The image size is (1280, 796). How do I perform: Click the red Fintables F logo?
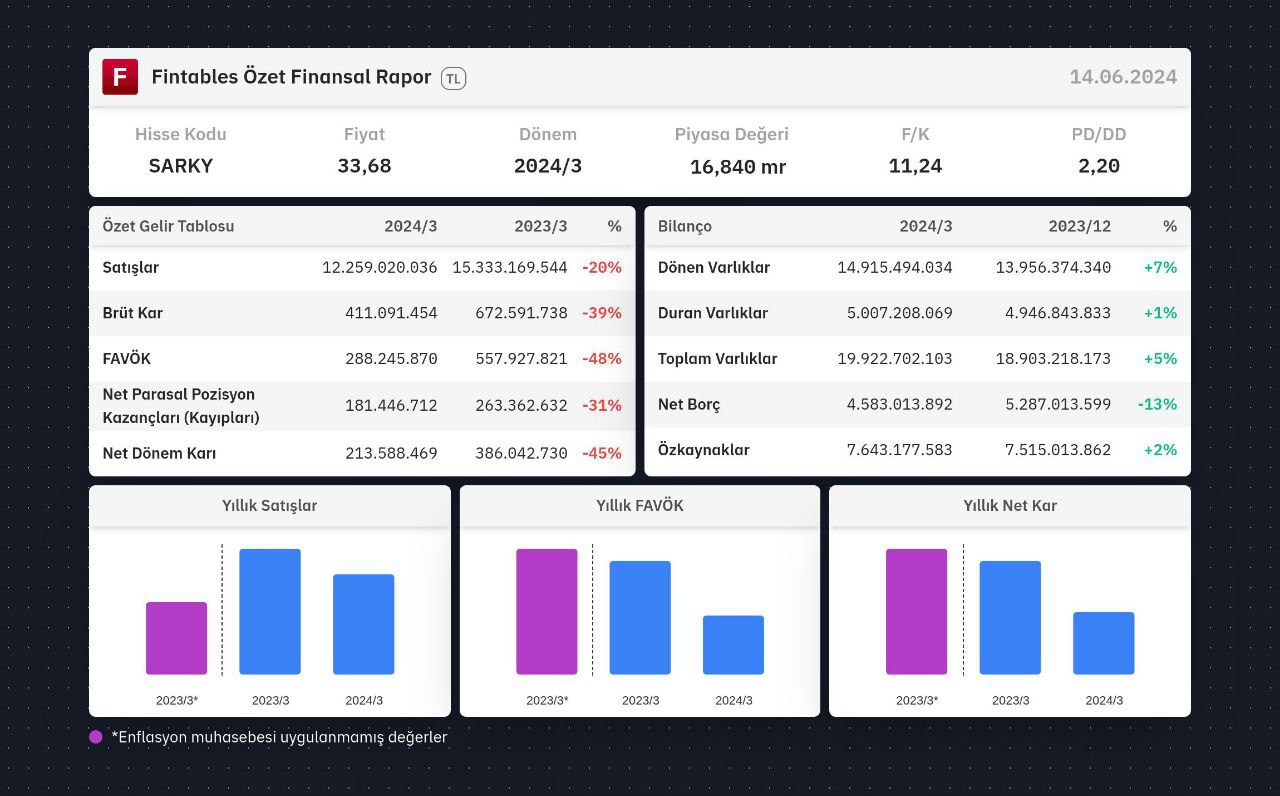pyautogui.click(x=120, y=77)
